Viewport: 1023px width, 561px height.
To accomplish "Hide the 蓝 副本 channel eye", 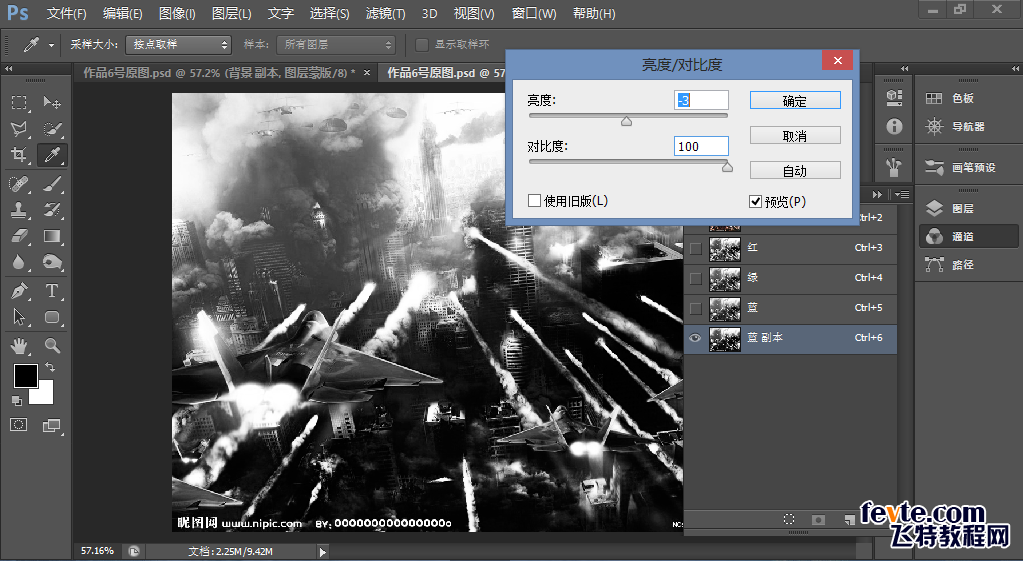I will pyautogui.click(x=695, y=338).
